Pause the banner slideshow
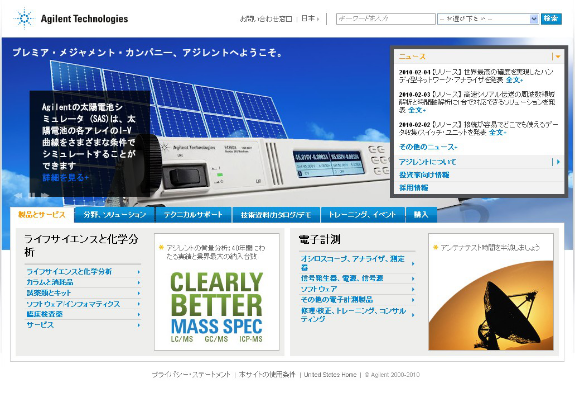 [32, 195]
